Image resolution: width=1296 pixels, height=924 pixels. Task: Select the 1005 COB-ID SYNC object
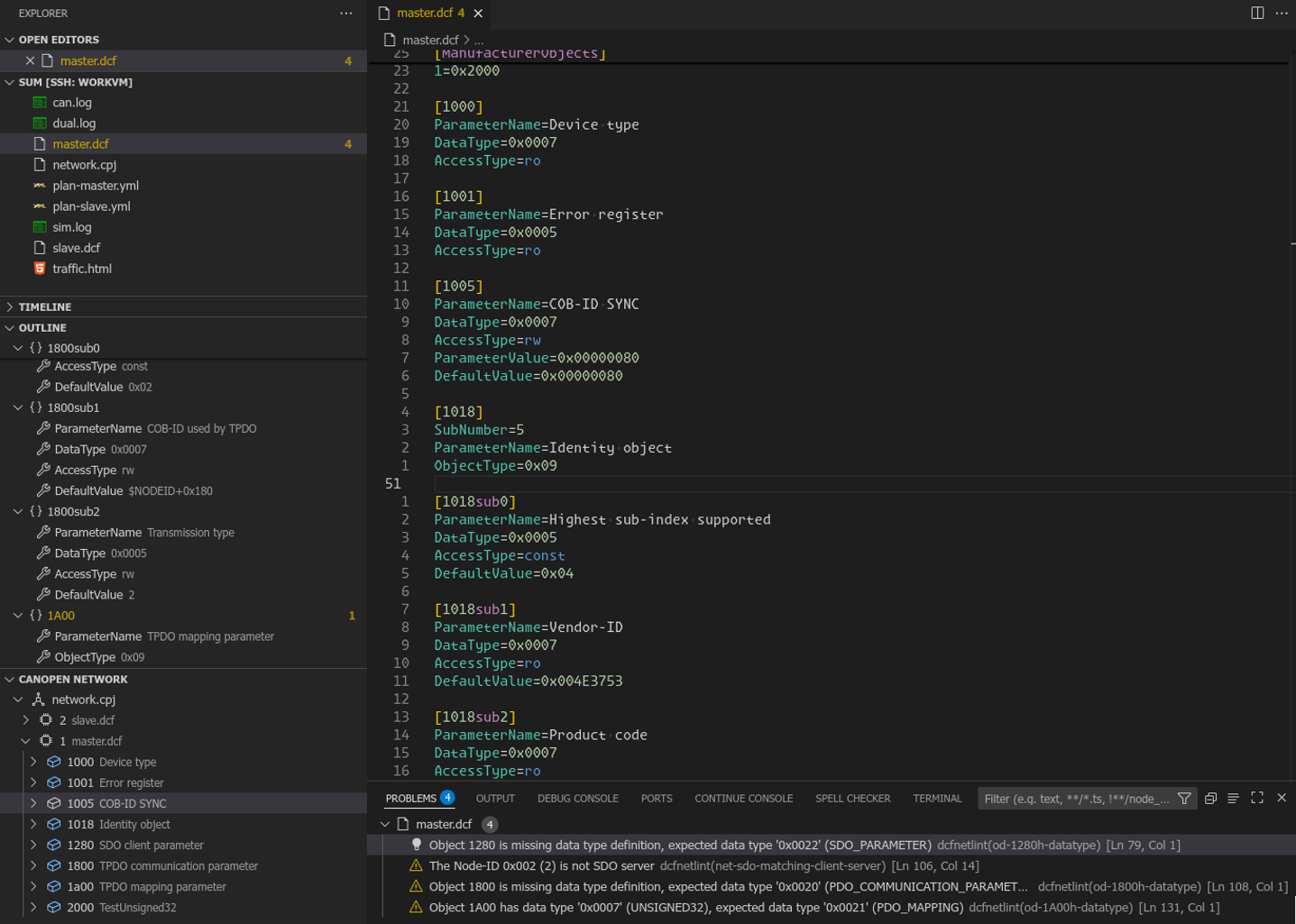tap(115, 804)
